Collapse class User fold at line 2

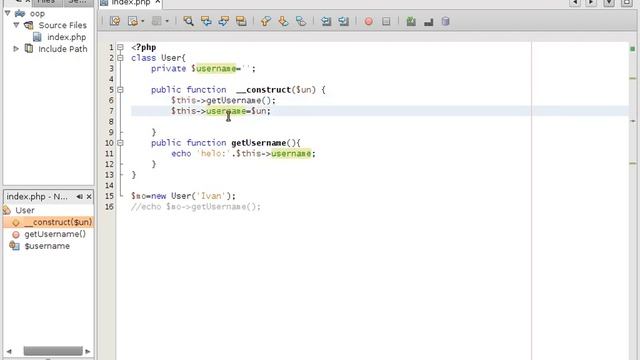pos(120,58)
